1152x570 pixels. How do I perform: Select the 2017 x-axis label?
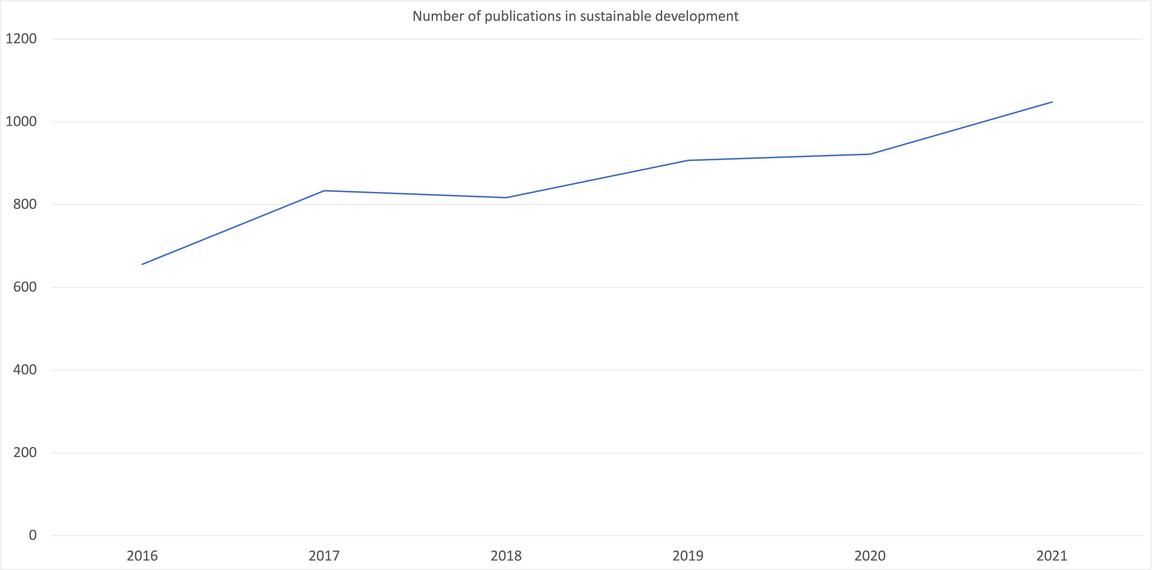point(324,556)
